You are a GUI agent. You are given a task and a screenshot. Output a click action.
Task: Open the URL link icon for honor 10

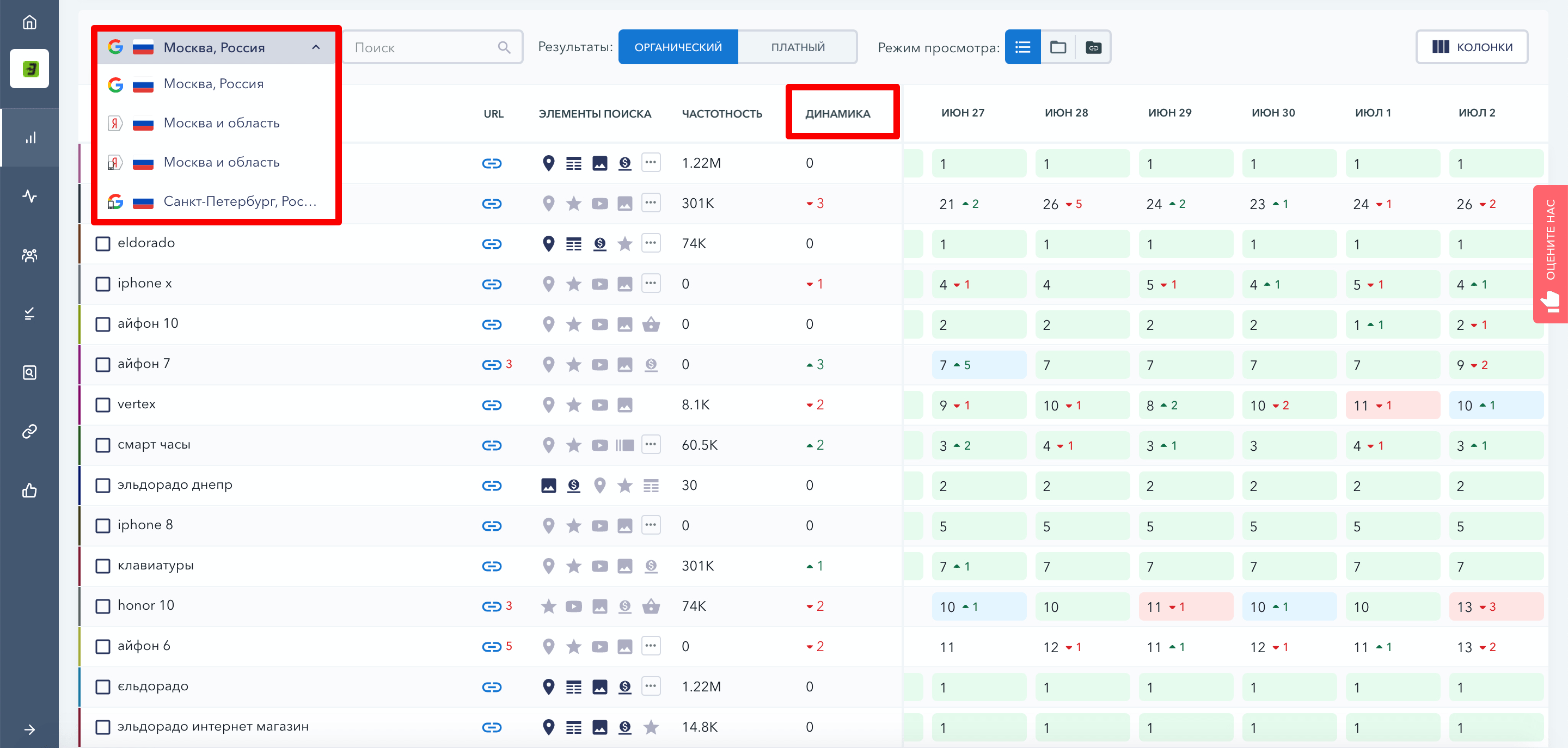pos(491,606)
